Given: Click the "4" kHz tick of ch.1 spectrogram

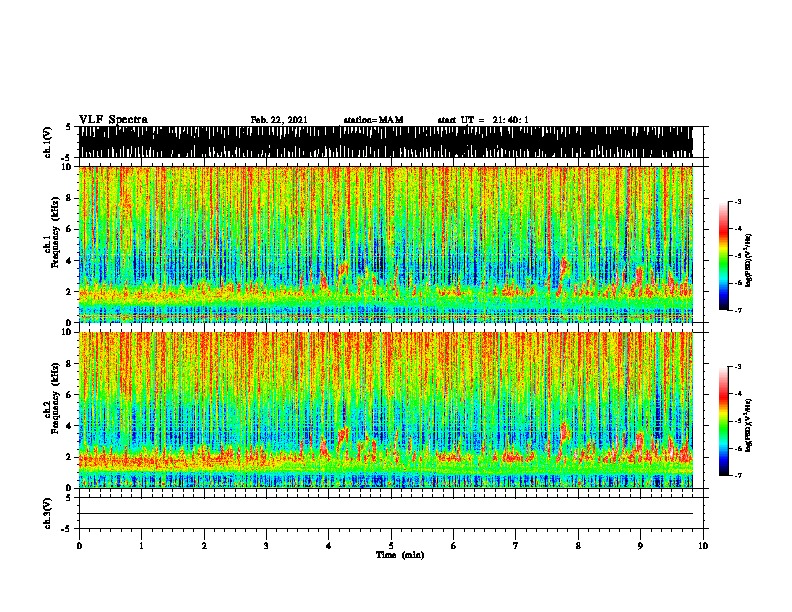Looking at the screenshot, I should [70, 261].
